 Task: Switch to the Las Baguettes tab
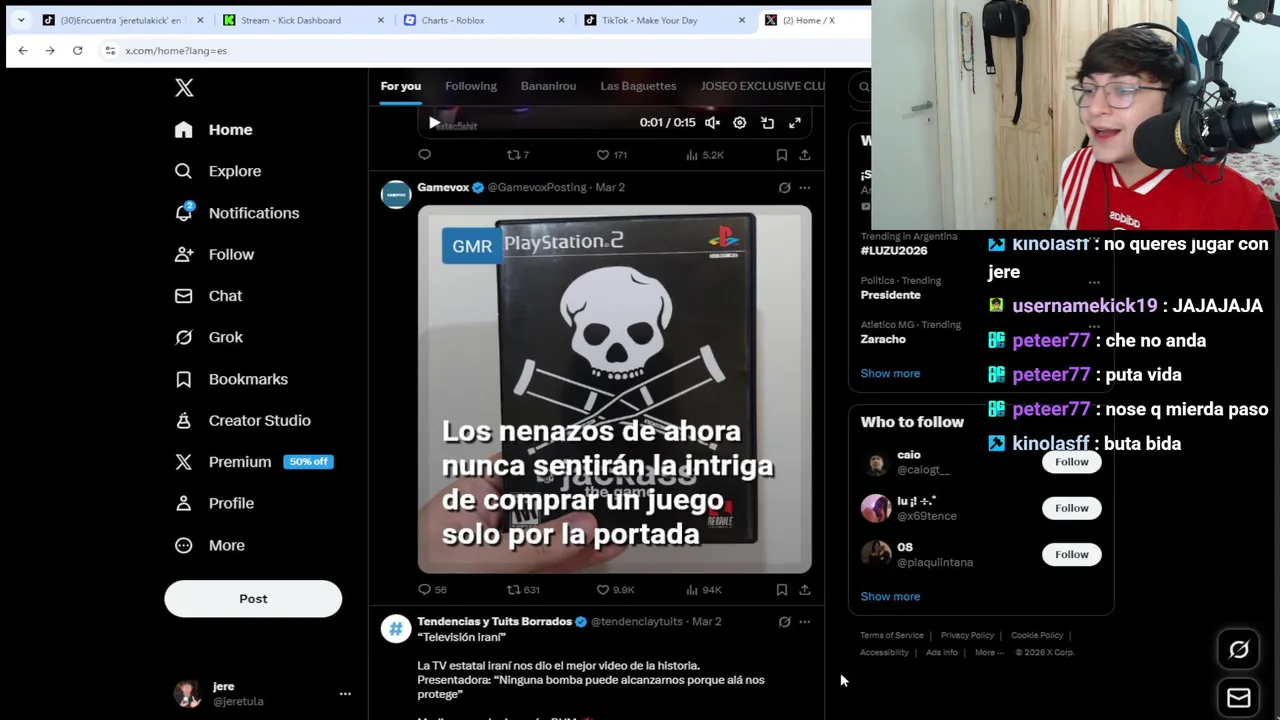tap(638, 86)
